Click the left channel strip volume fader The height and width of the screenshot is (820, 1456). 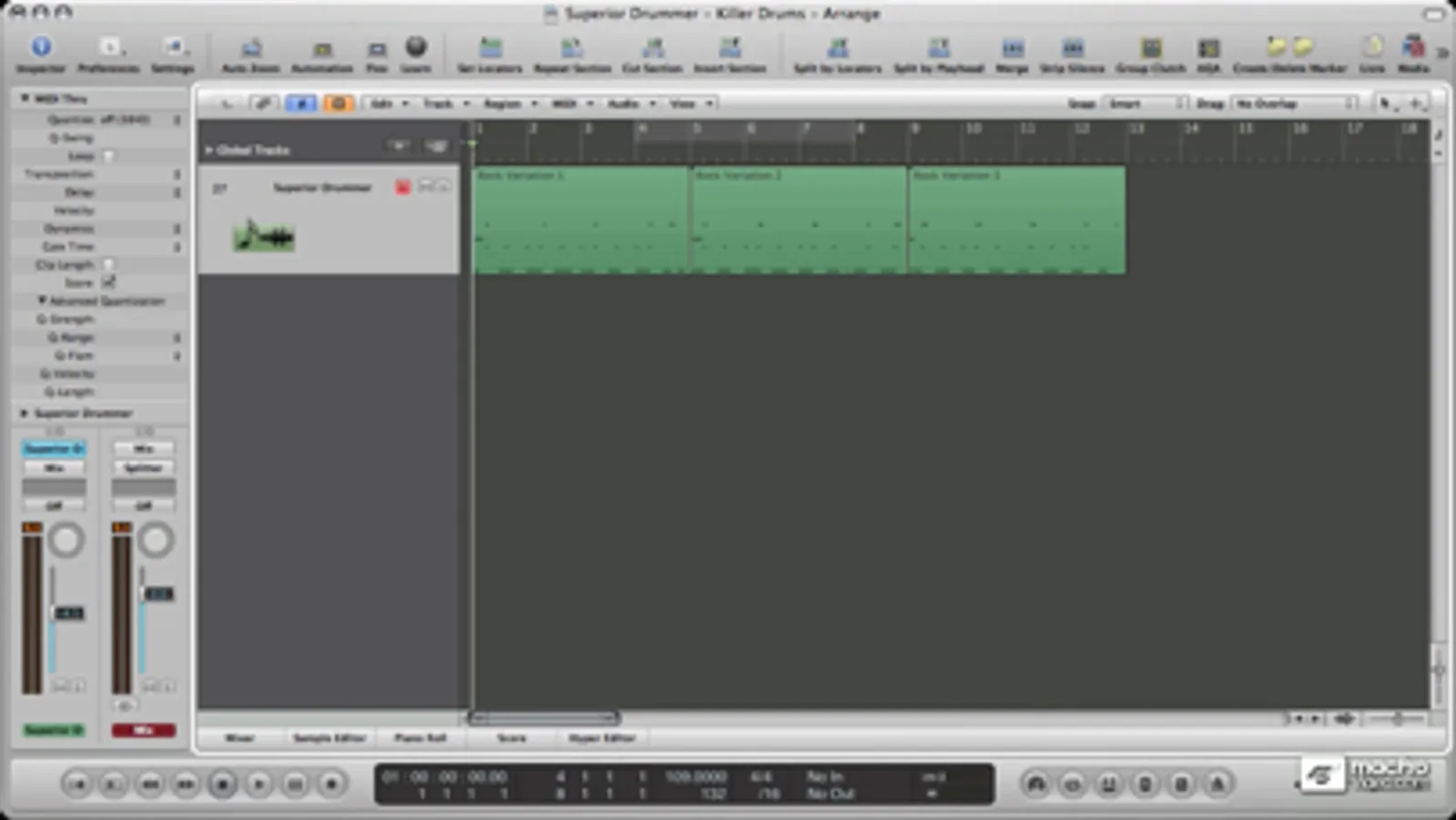tap(69, 613)
